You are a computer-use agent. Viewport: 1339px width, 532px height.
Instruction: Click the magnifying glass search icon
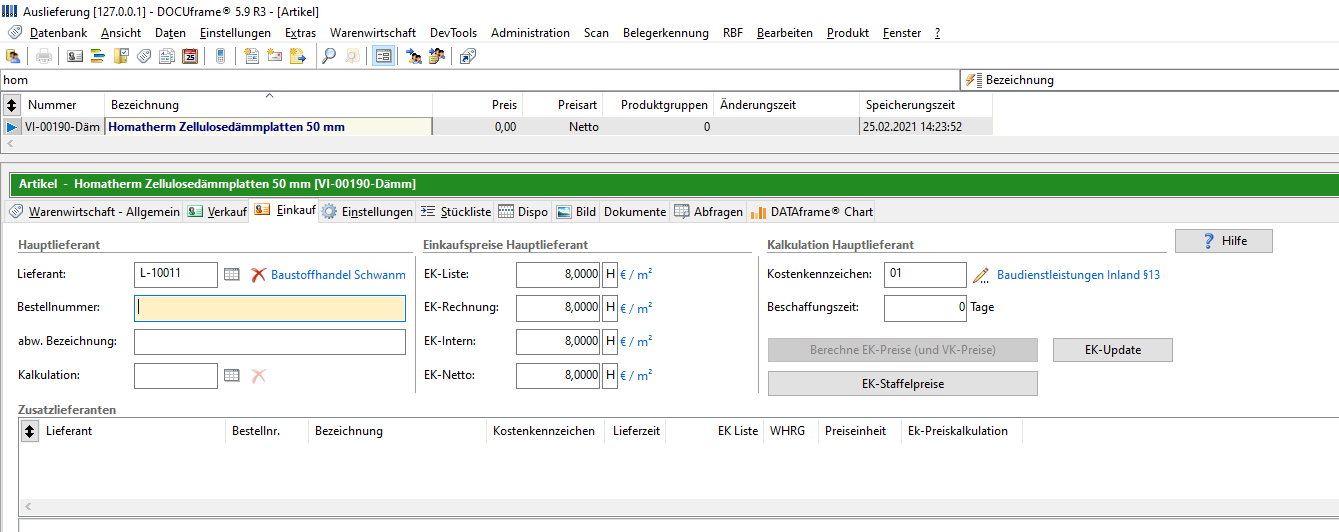pyautogui.click(x=328, y=56)
